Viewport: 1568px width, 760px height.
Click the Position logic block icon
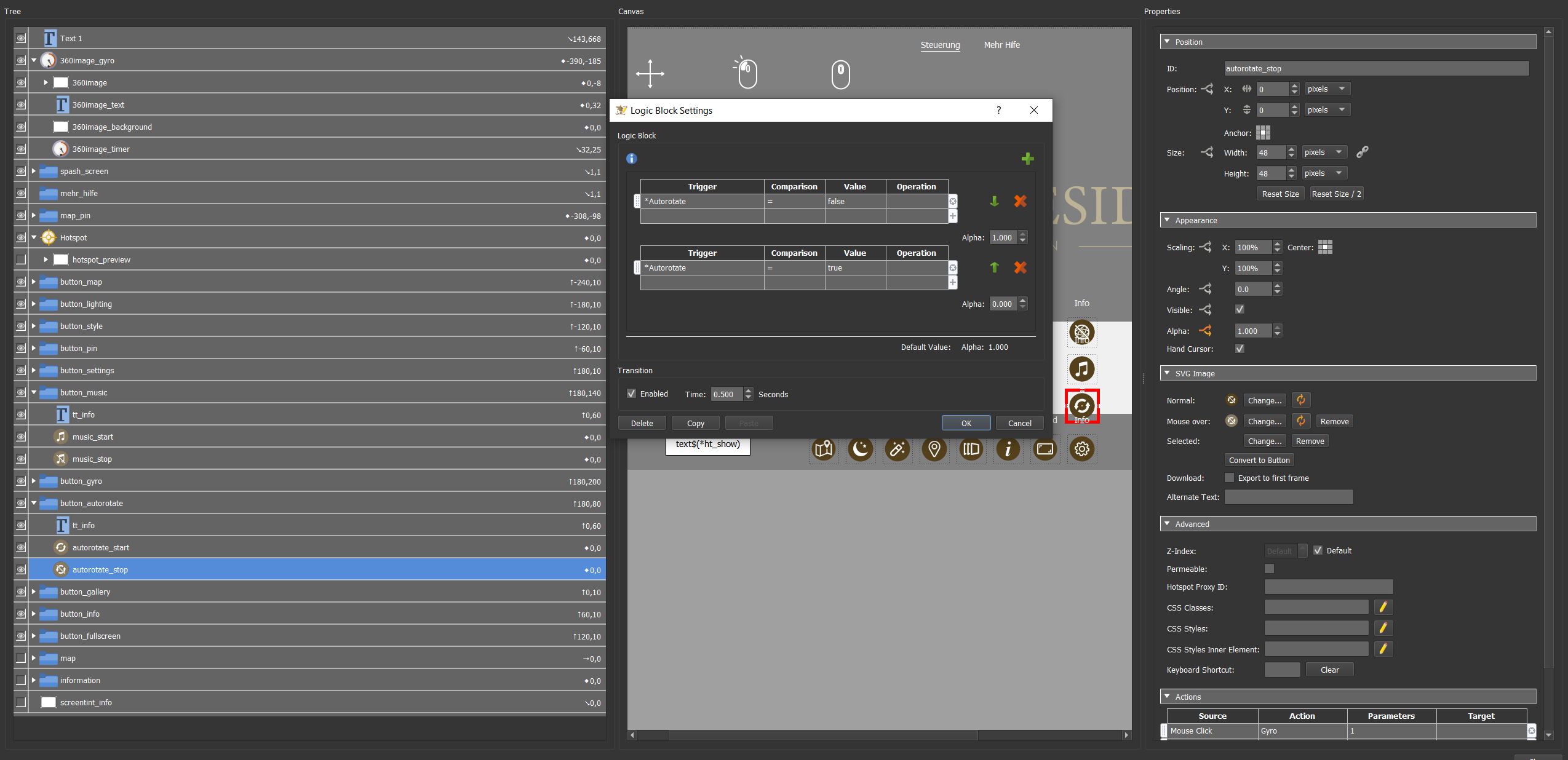(x=1207, y=89)
